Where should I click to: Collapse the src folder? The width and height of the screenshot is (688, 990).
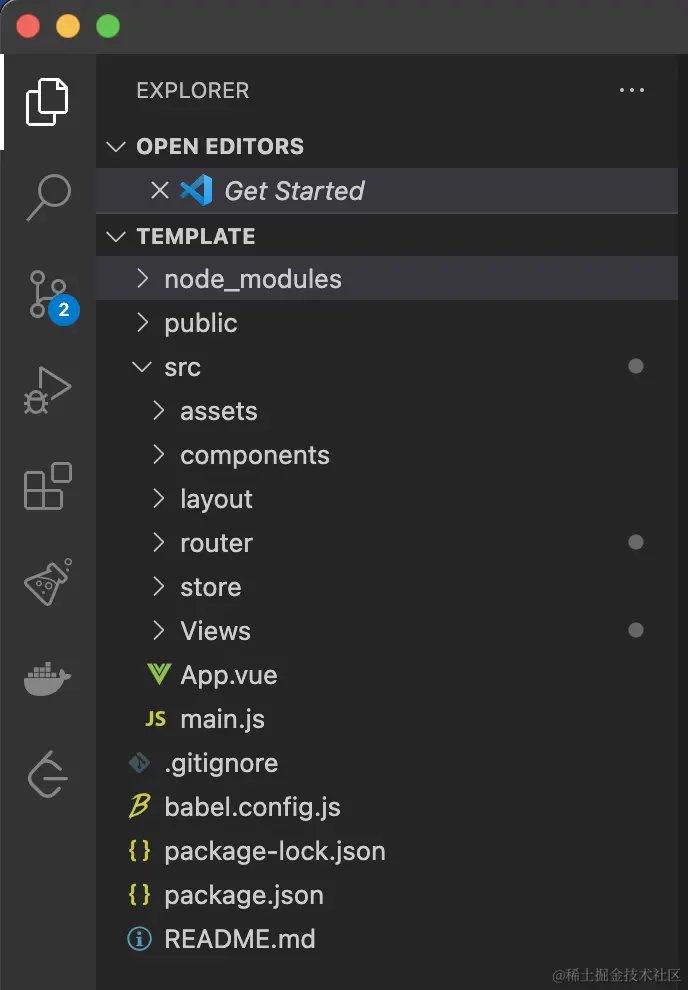pyautogui.click(x=182, y=367)
